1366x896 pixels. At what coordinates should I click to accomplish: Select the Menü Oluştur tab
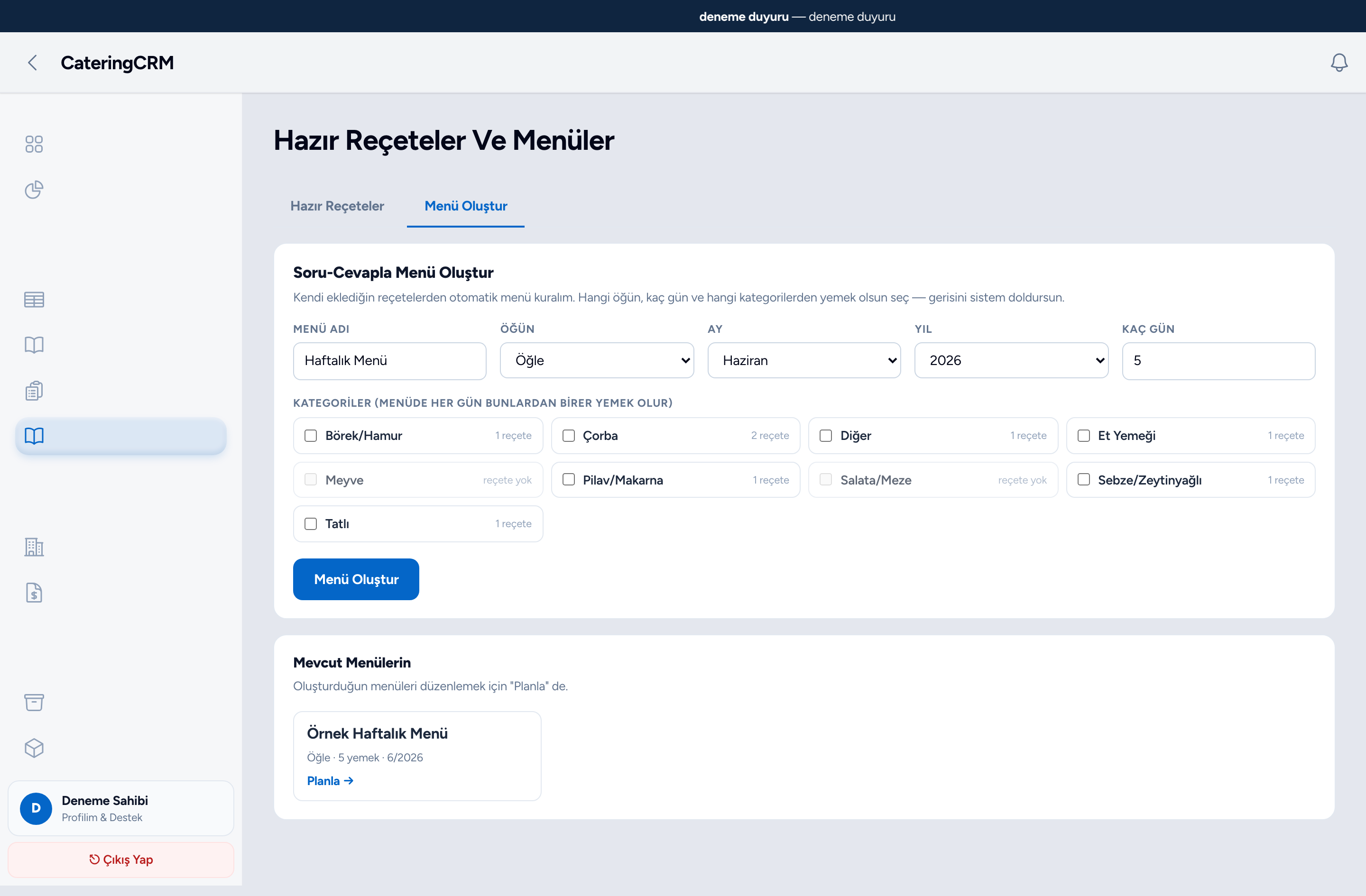pos(465,206)
